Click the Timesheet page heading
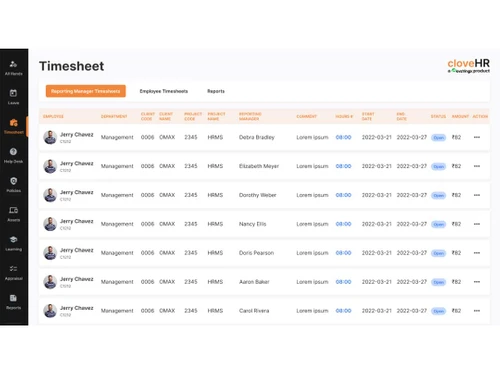 click(x=72, y=66)
